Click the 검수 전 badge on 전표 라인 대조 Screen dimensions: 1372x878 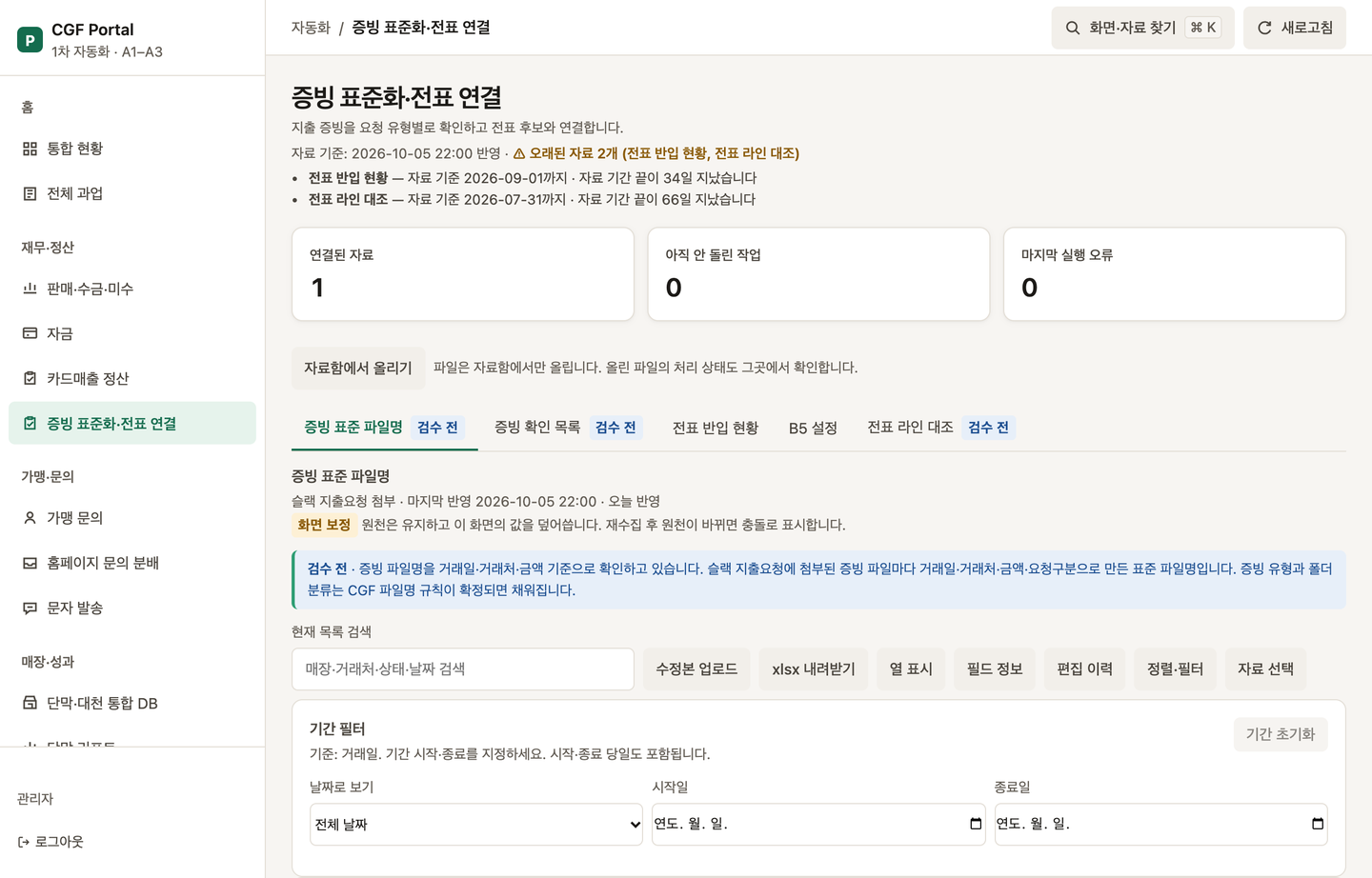tap(988, 428)
